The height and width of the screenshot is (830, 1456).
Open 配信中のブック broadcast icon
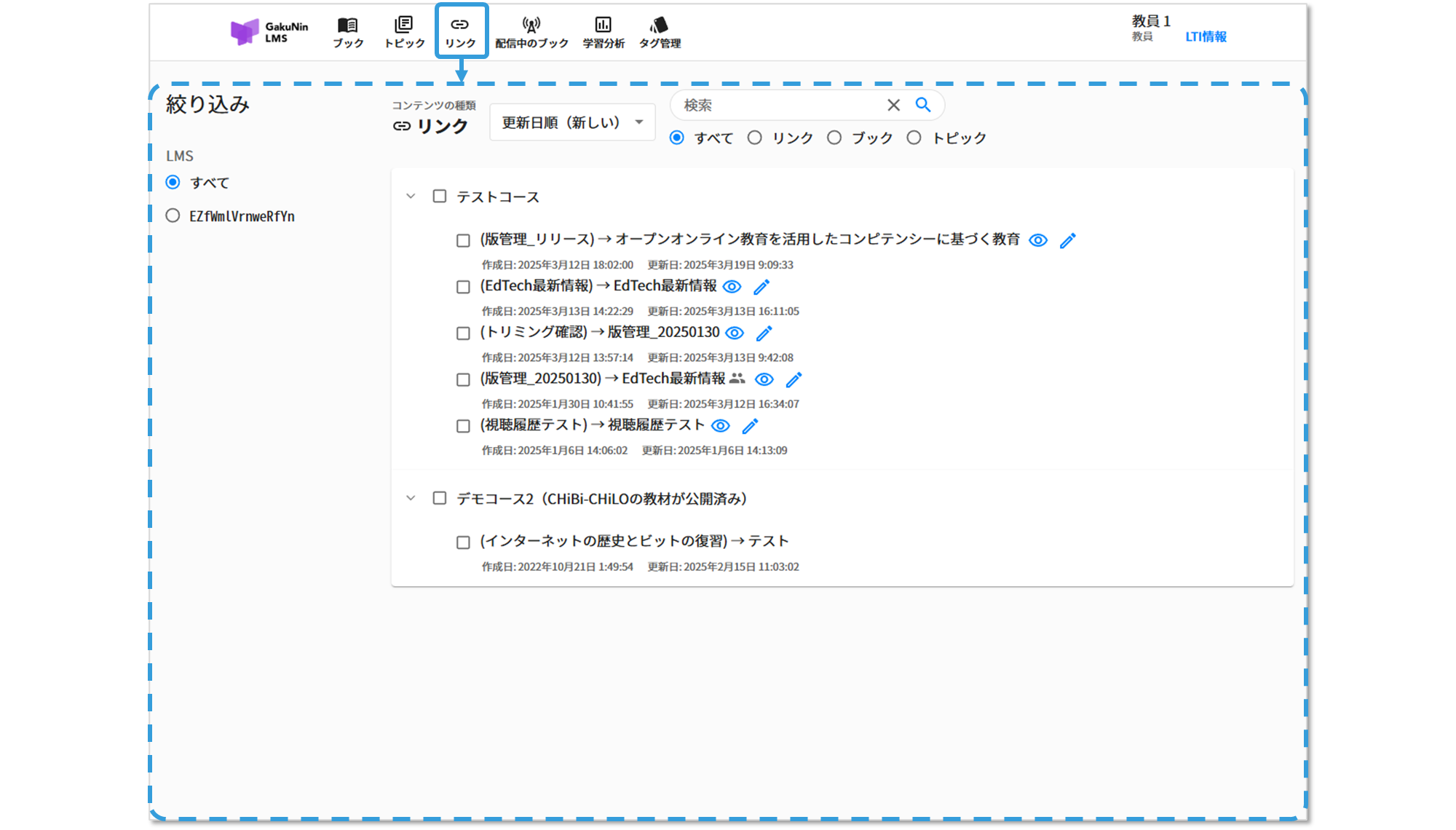531,32
